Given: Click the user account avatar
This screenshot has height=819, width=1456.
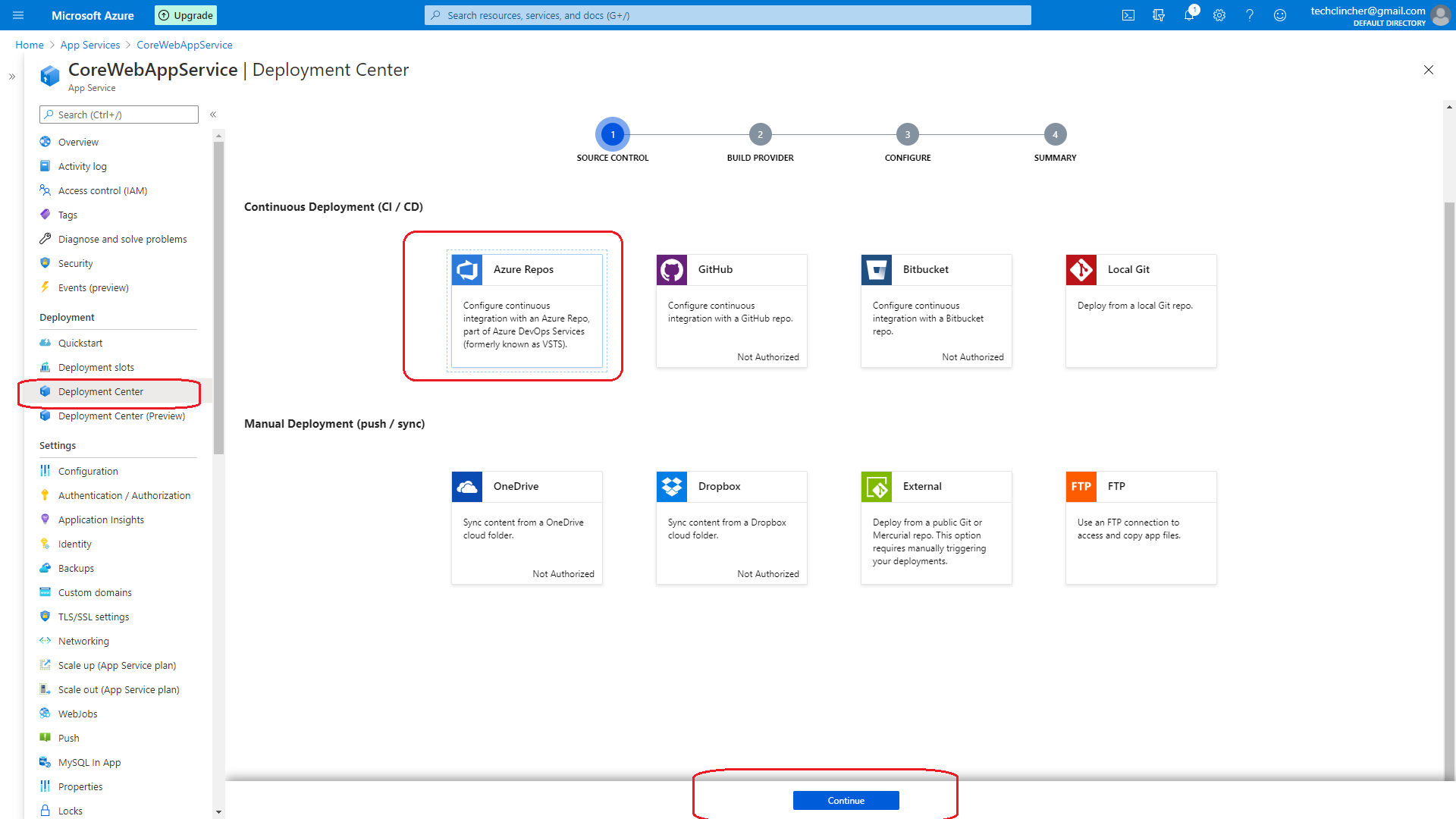Looking at the screenshot, I should 1441,15.
